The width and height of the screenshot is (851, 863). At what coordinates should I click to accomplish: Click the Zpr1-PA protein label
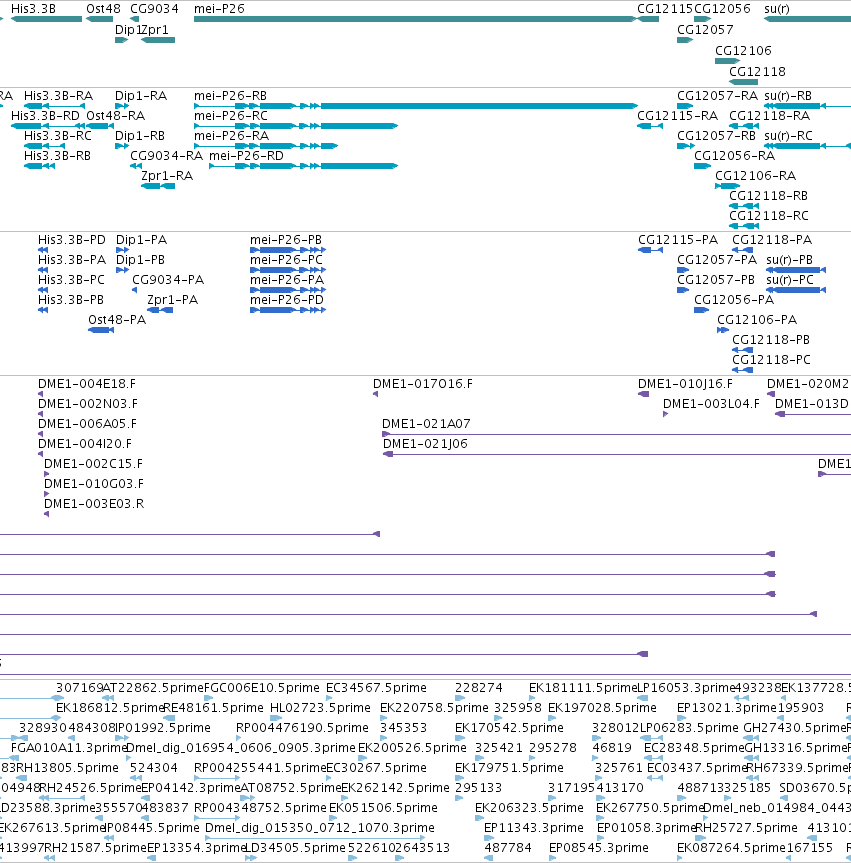tap(172, 300)
